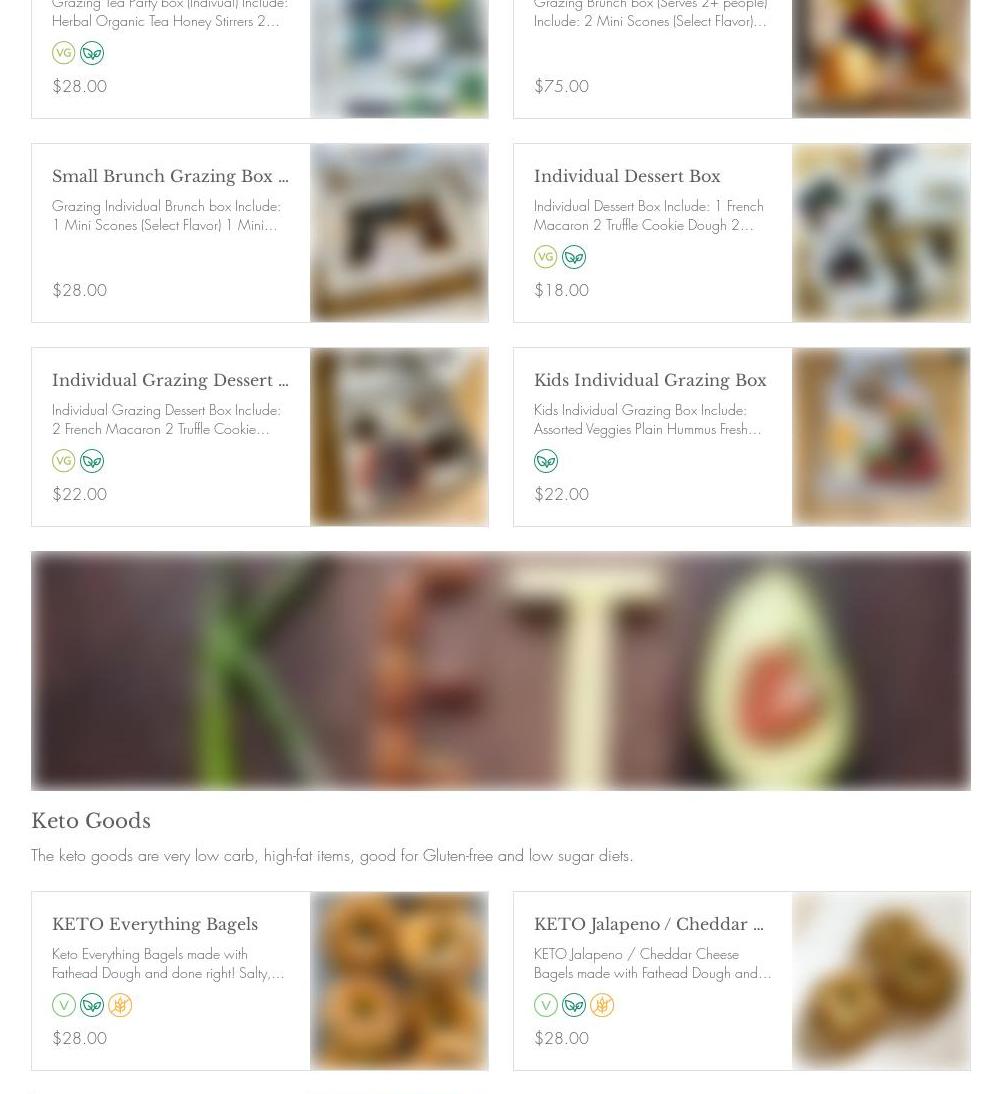Click the Kids Individual Grazing Box photo
This screenshot has height=1094, width=1001.
881,437
